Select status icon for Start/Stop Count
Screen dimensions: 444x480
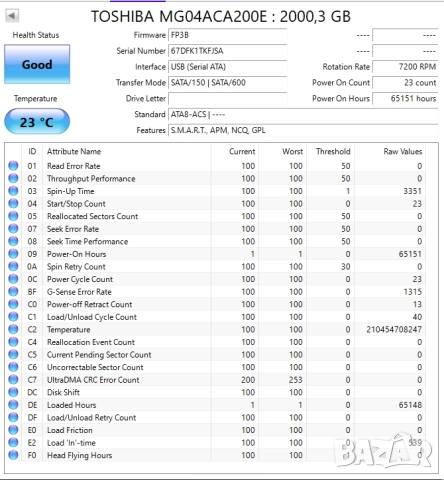click(13, 203)
